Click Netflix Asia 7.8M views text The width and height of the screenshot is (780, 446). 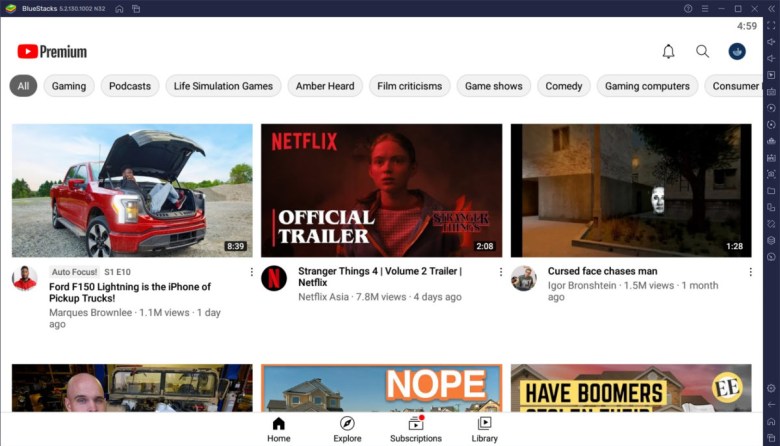coord(380,297)
